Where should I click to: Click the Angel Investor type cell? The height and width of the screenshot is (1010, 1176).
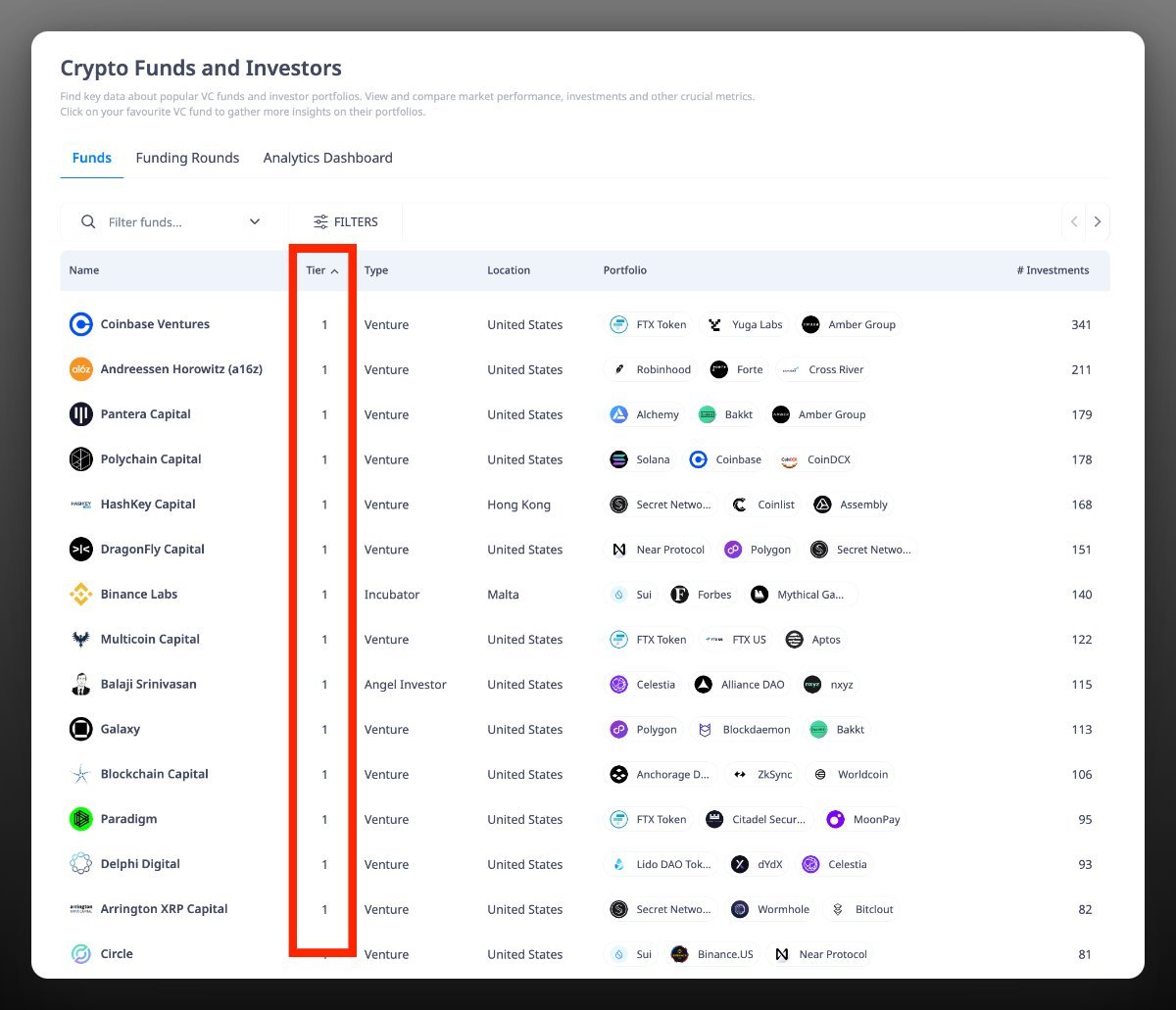click(405, 685)
